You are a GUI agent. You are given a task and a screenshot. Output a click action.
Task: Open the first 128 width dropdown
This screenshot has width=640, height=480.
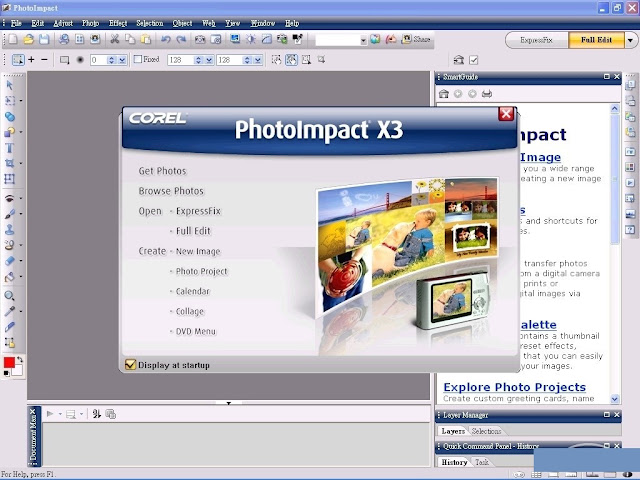[209, 60]
